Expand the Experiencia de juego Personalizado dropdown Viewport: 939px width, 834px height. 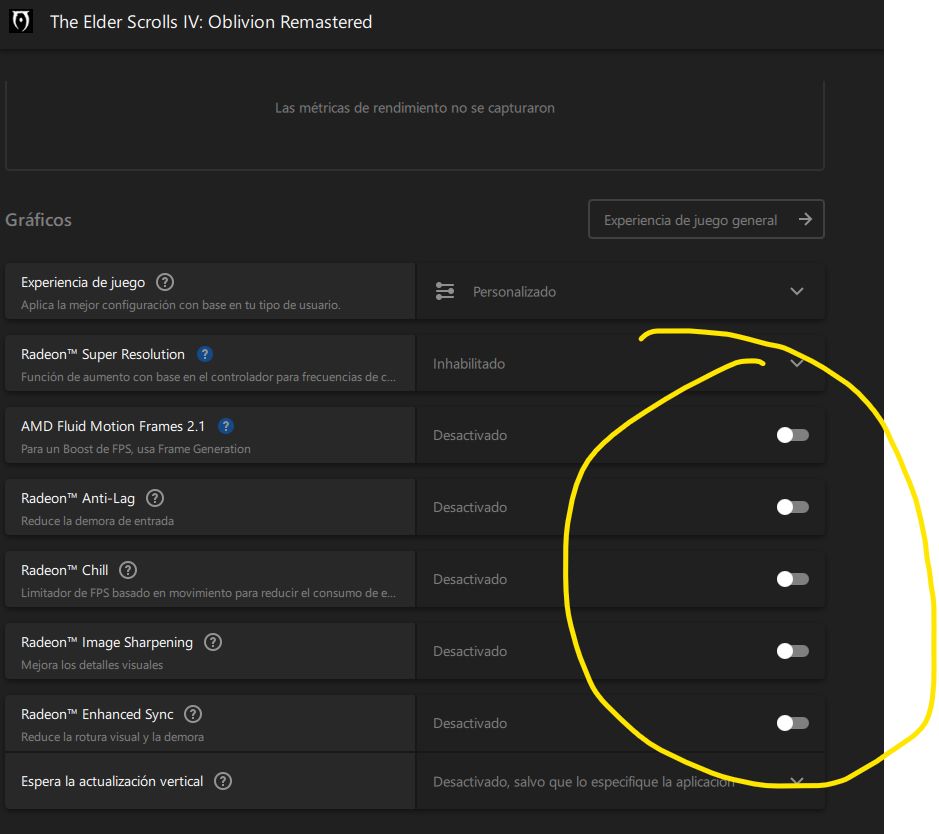pyautogui.click(x=620, y=291)
